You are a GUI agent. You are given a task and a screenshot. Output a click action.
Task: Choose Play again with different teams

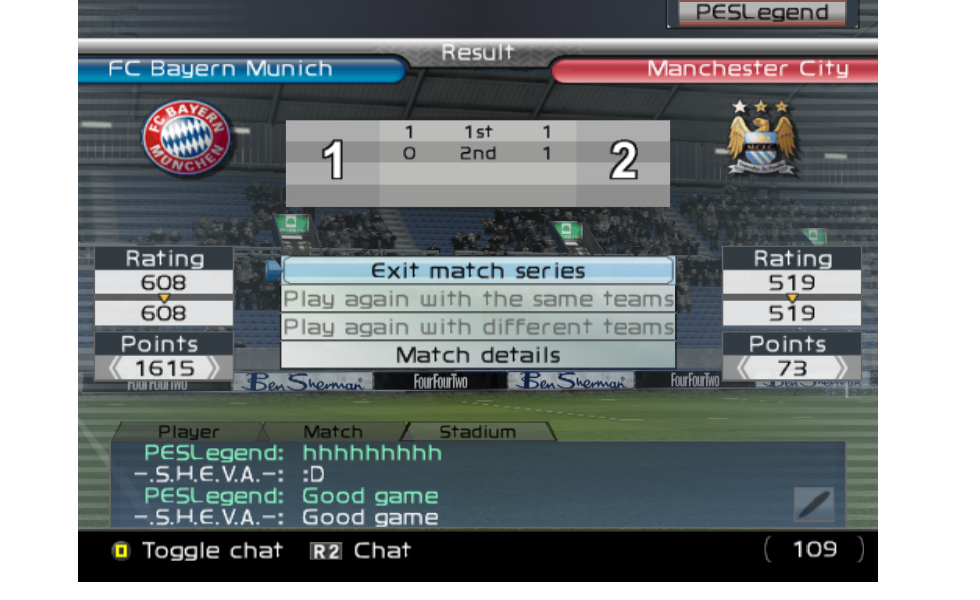coord(478,327)
